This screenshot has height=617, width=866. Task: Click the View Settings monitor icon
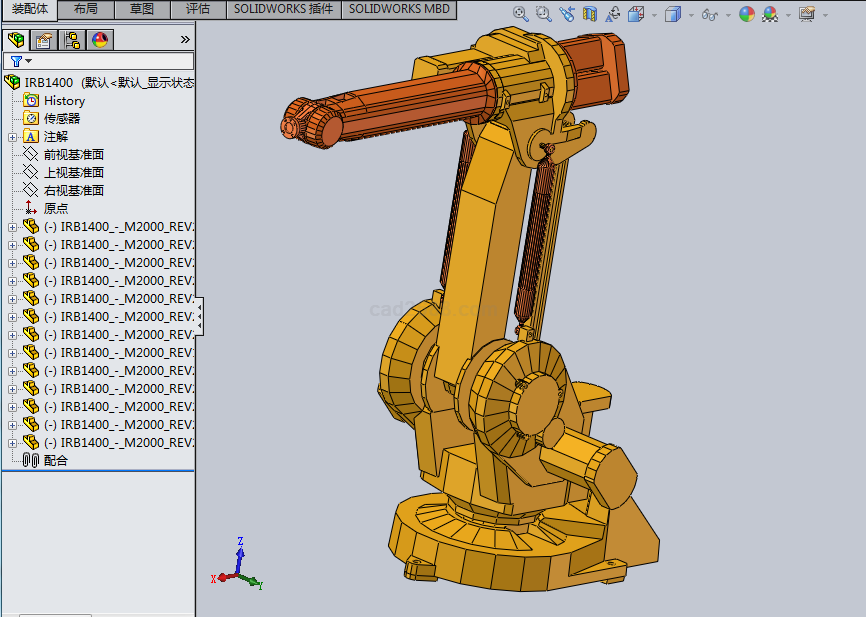point(807,14)
